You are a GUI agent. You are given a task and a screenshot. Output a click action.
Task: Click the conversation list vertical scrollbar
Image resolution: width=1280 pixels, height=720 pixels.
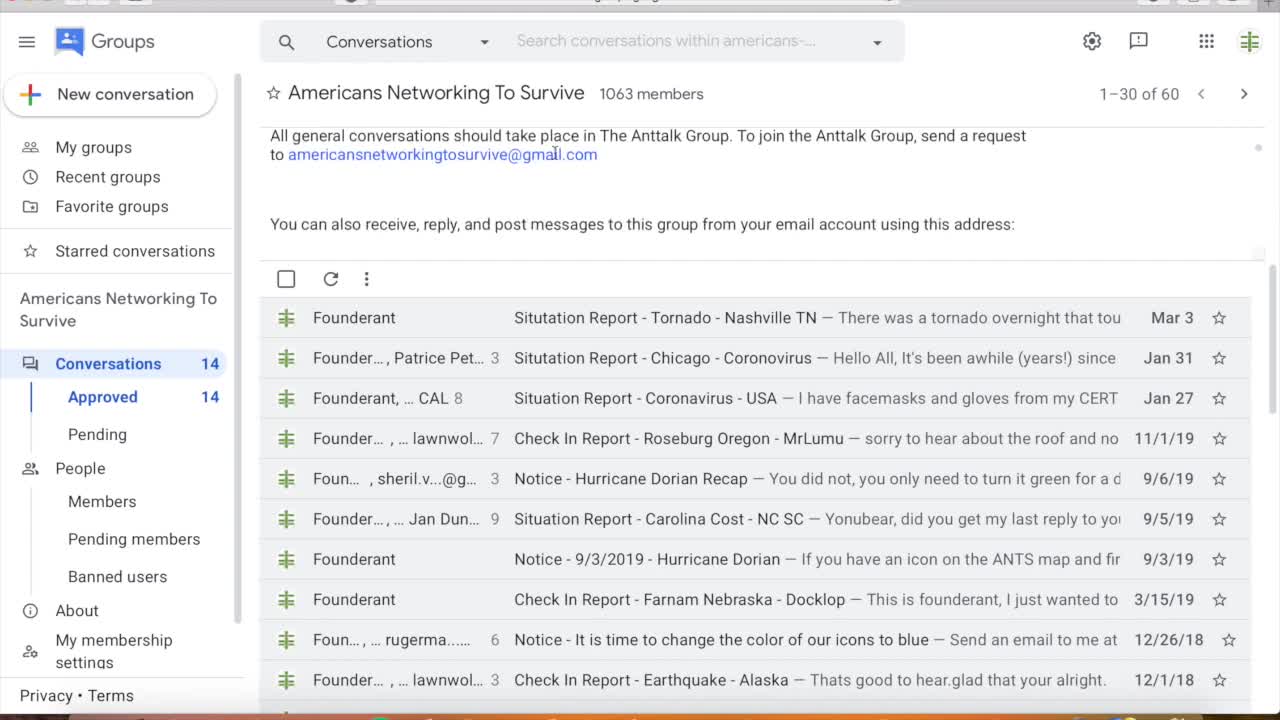point(1272,340)
